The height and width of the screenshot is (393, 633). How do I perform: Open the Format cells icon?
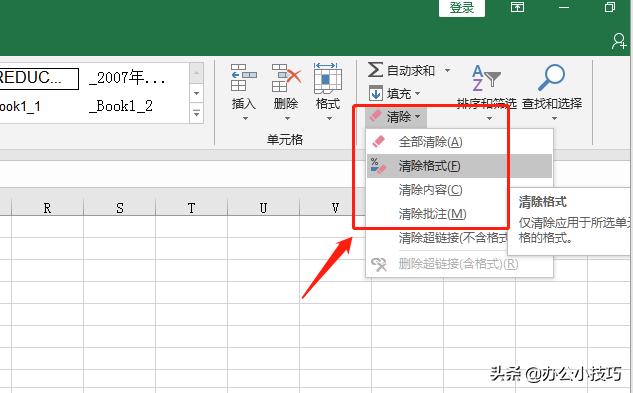328,78
